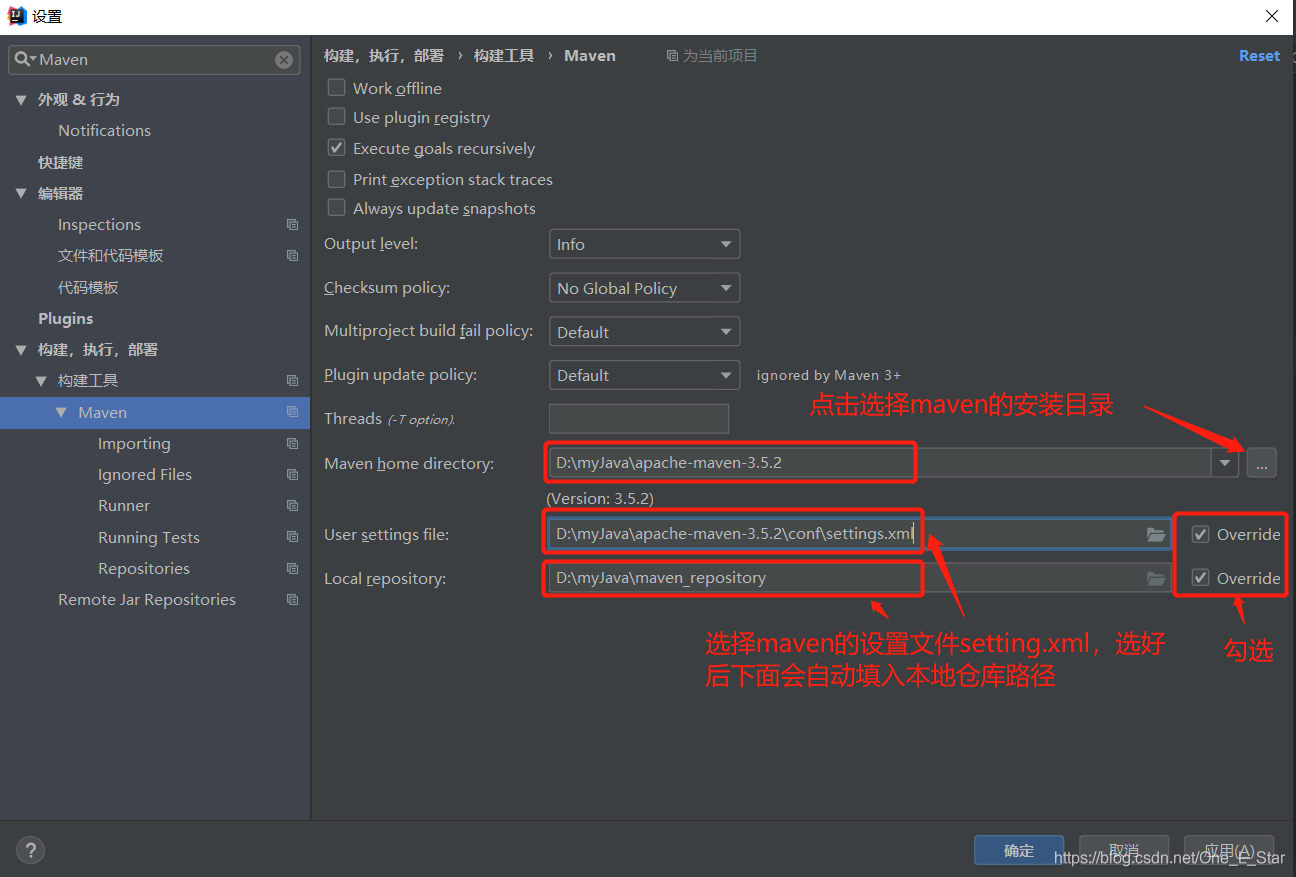Click the 为当前项目 copy icon in the breadcrumb

click(x=672, y=56)
